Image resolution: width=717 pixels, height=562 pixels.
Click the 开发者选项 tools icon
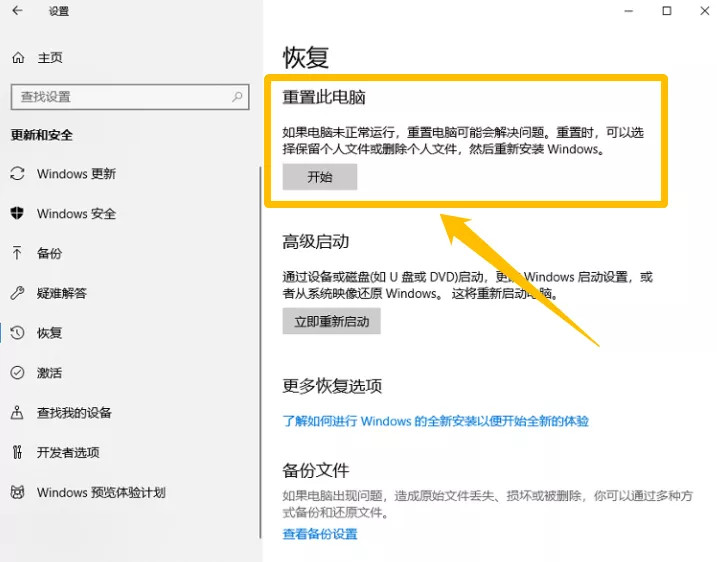pos(17,452)
